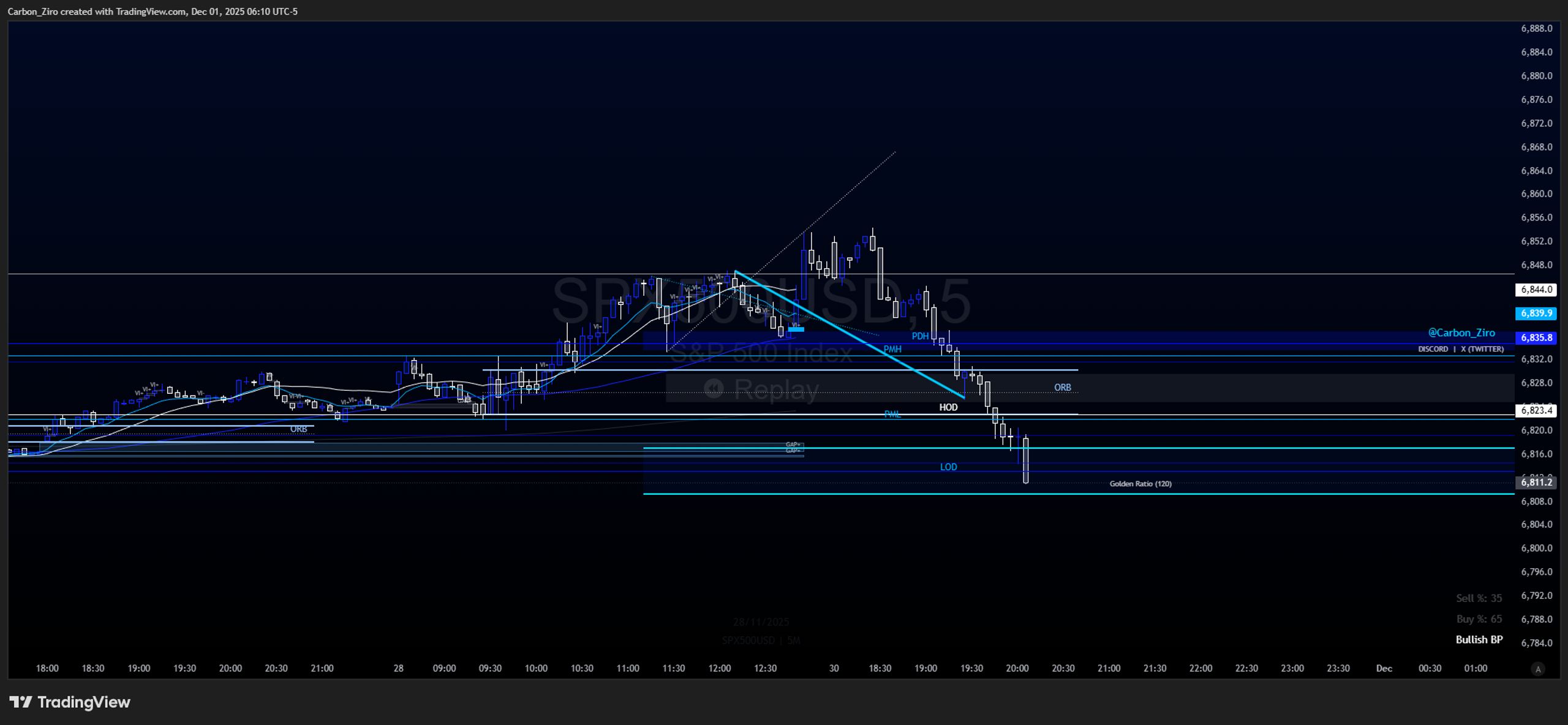The width and height of the screenshot is (1568, 725).
Task: Click the 12:30 time axis label
Action: click(766, 669)
